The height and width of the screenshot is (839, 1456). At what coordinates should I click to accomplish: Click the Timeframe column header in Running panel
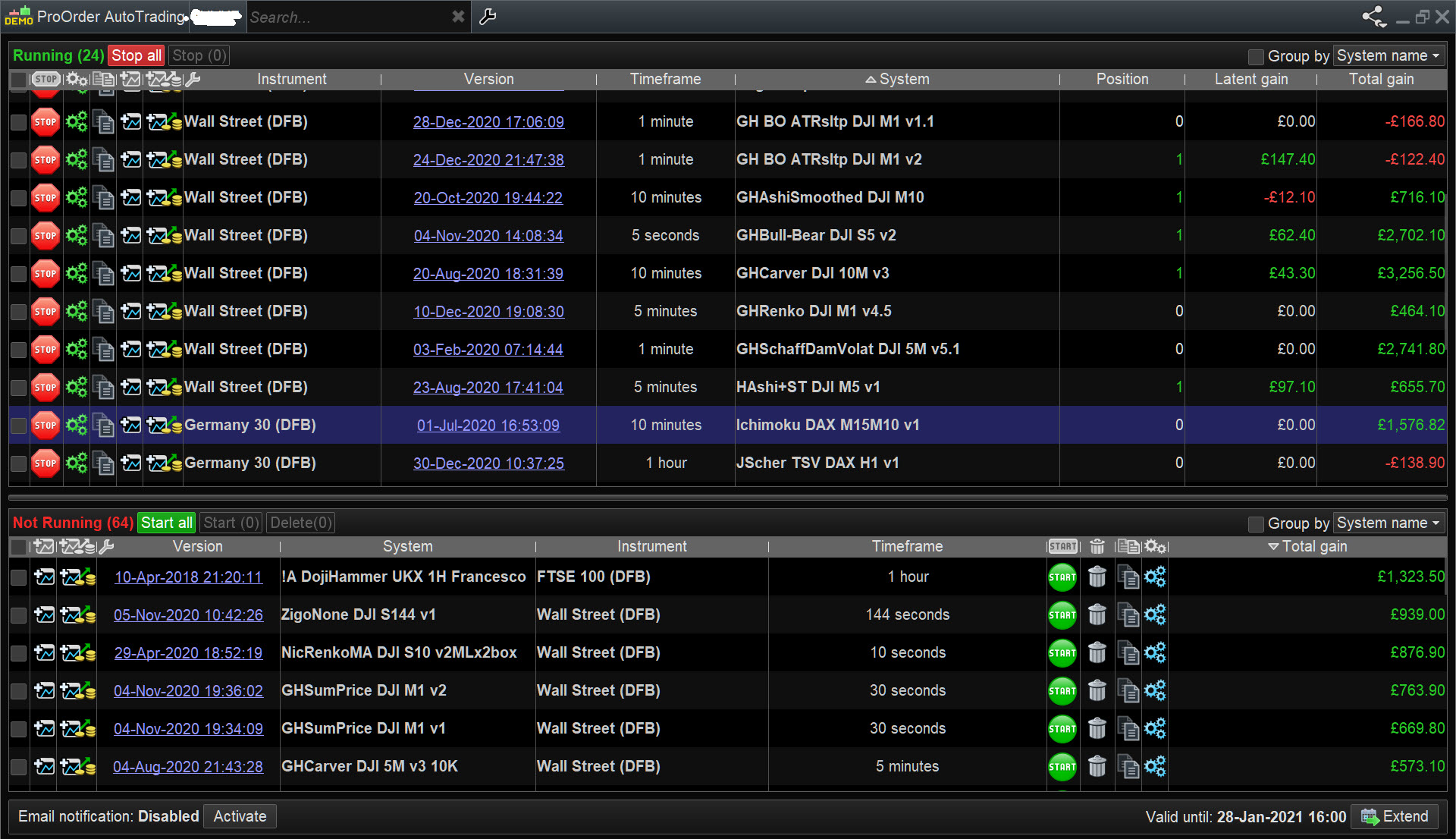pyautogui.click(x=665, y=79)
